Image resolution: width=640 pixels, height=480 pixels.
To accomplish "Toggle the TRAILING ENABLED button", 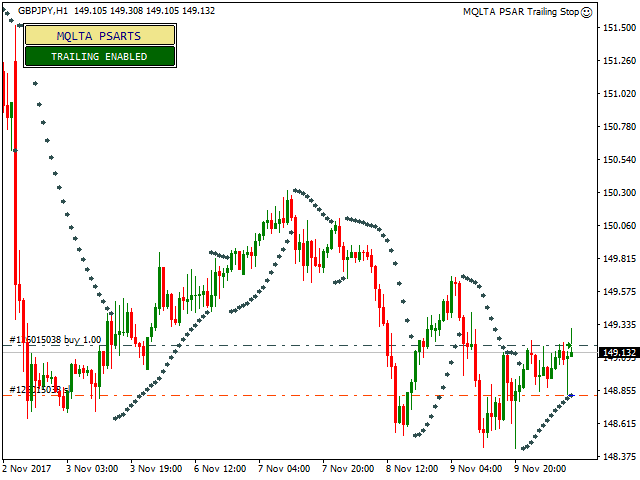I will click(100, 56).
